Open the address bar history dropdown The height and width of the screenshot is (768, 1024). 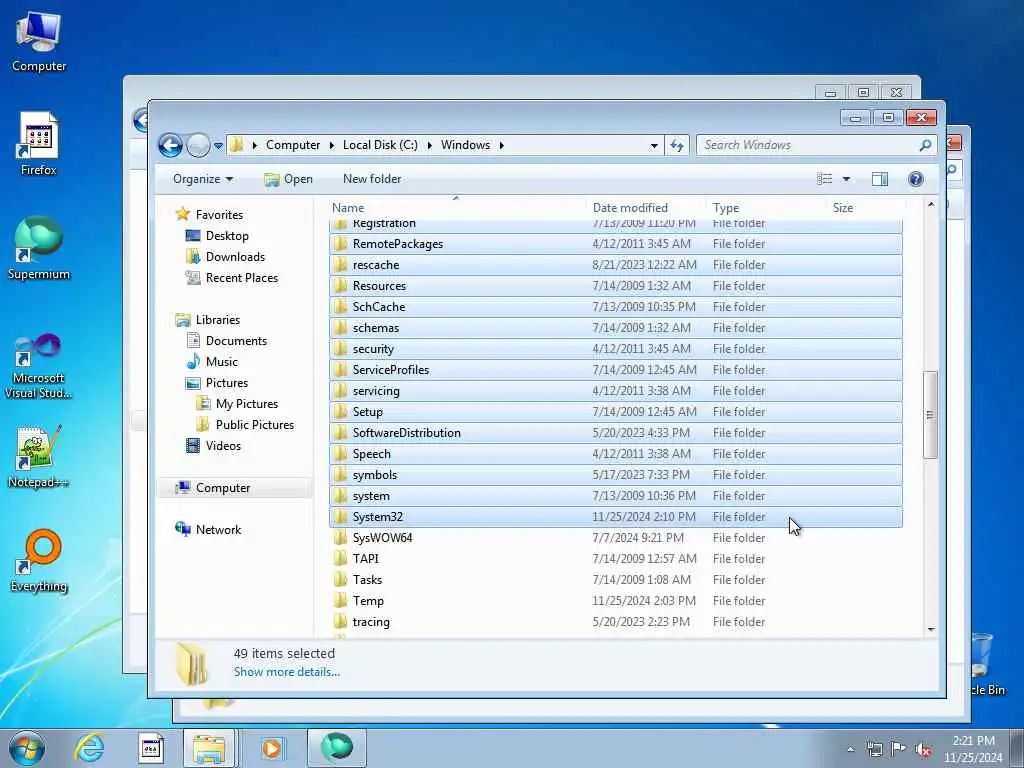(654, 146)
